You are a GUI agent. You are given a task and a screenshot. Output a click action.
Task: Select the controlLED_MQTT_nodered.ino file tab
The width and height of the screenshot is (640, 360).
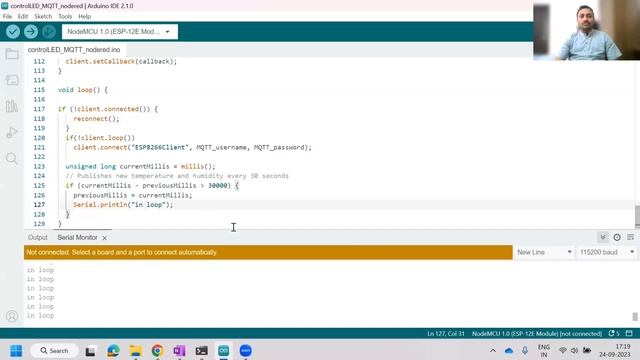pos(74,49)
